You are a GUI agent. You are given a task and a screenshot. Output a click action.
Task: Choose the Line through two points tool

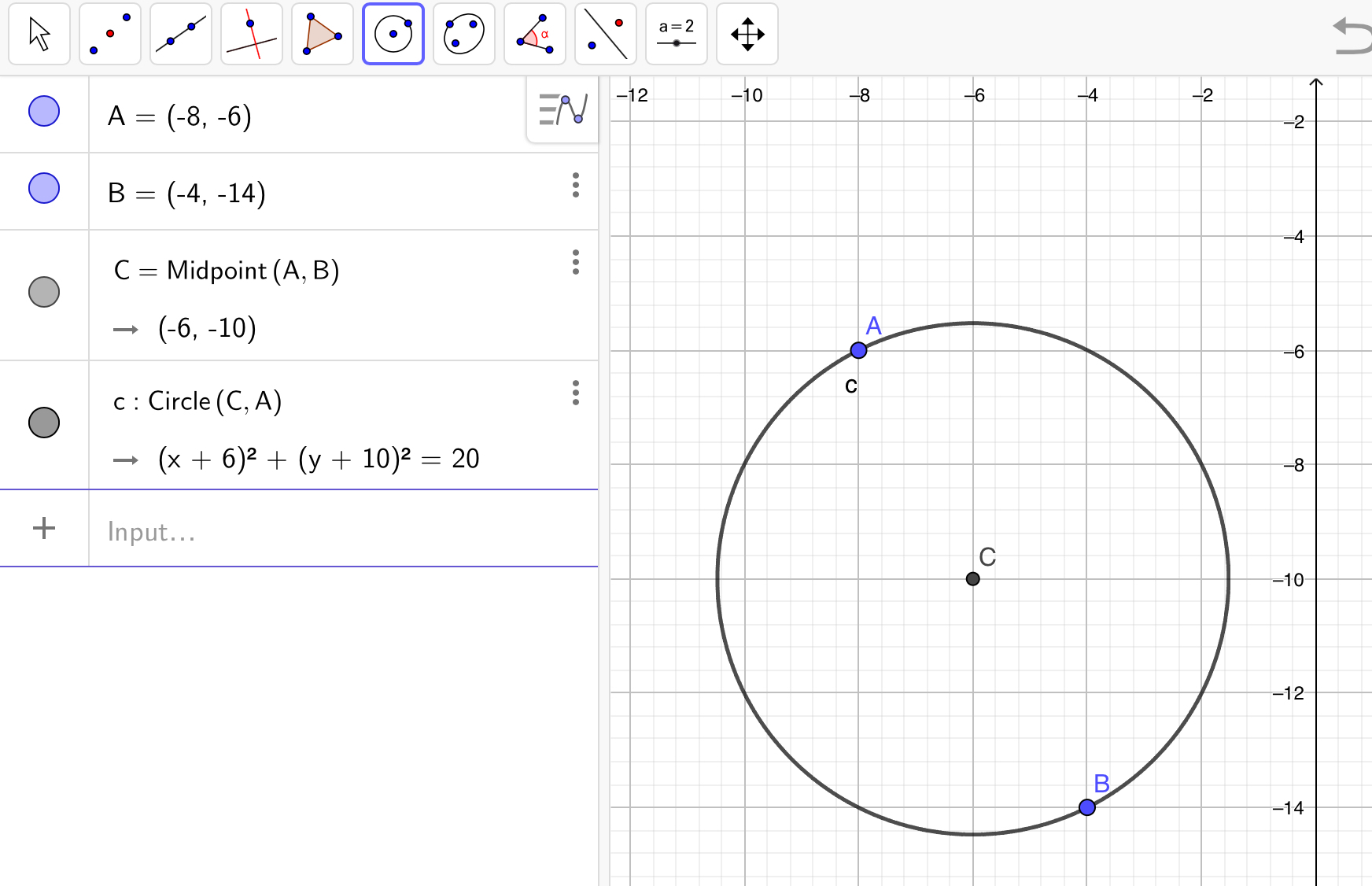(x=181, y=34)
